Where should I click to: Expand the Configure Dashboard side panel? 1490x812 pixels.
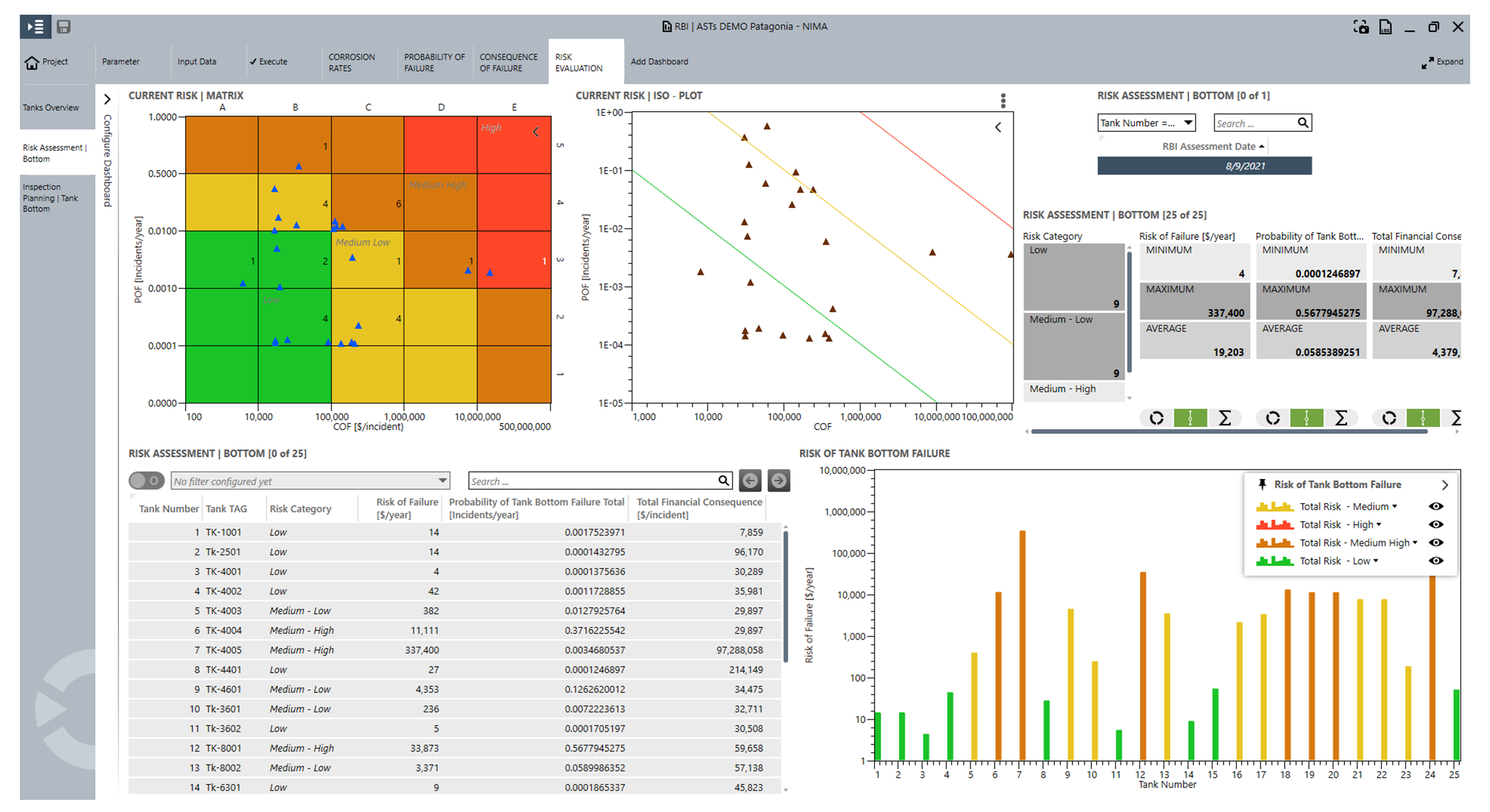click(107, 100)
